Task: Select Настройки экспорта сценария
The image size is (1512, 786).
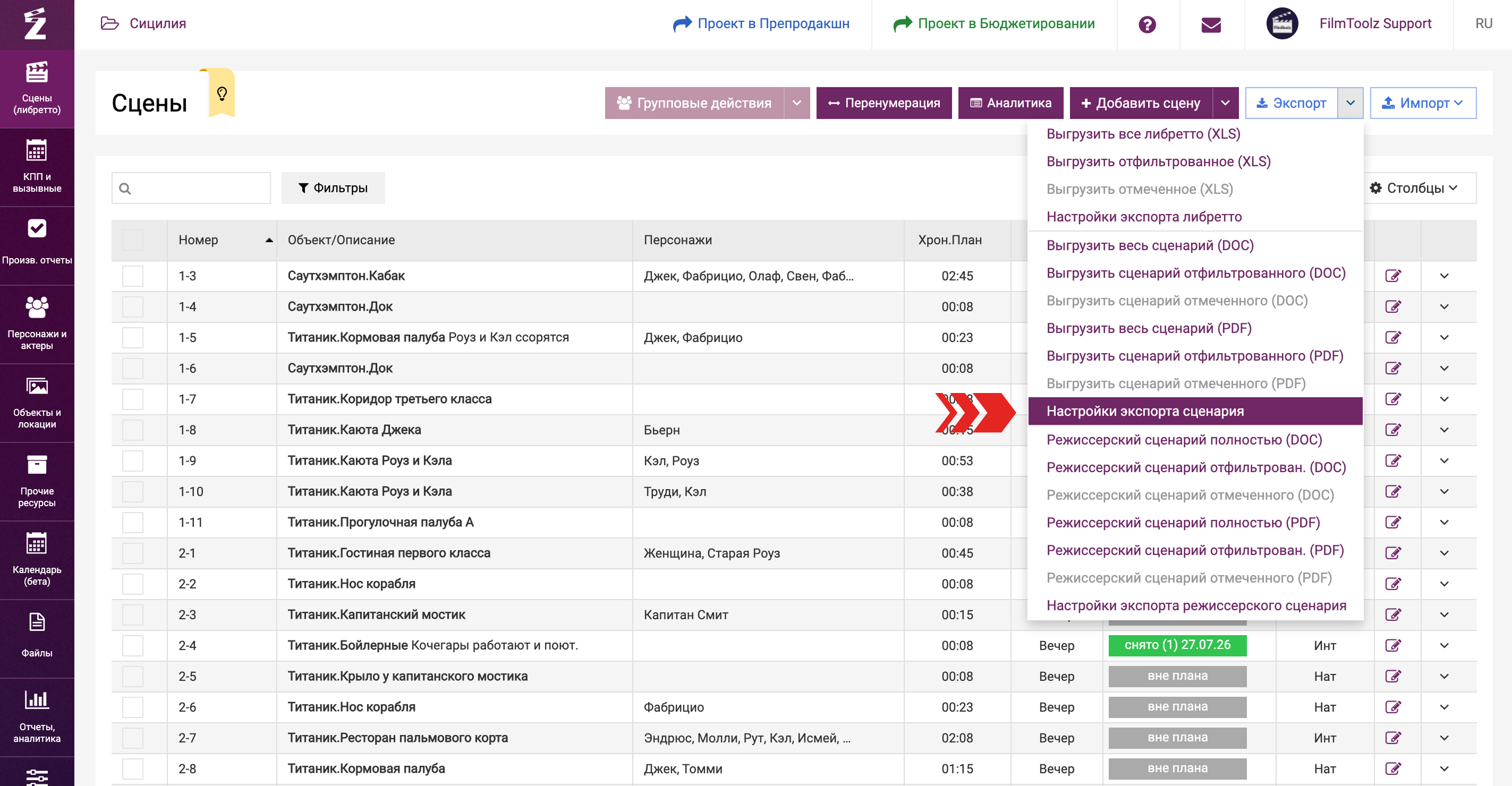Action: coord(1196,411)
